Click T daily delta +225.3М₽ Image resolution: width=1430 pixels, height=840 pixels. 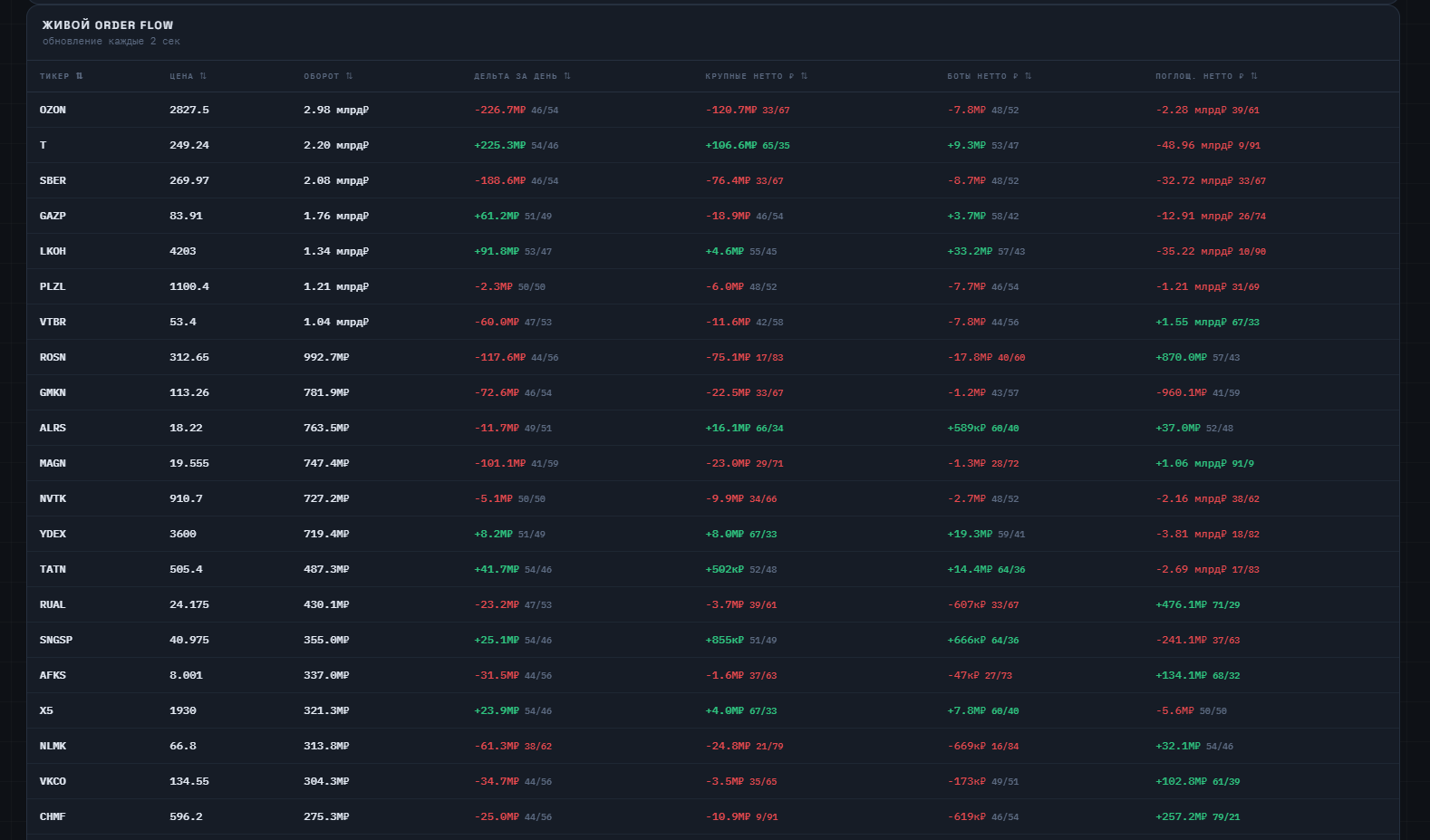click(500, 145)
